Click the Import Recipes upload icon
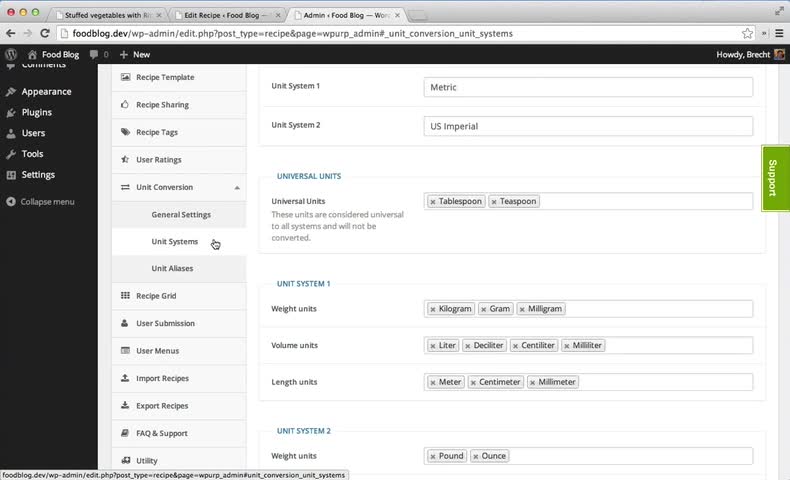790x480 pixels. (x=125, y=378)
